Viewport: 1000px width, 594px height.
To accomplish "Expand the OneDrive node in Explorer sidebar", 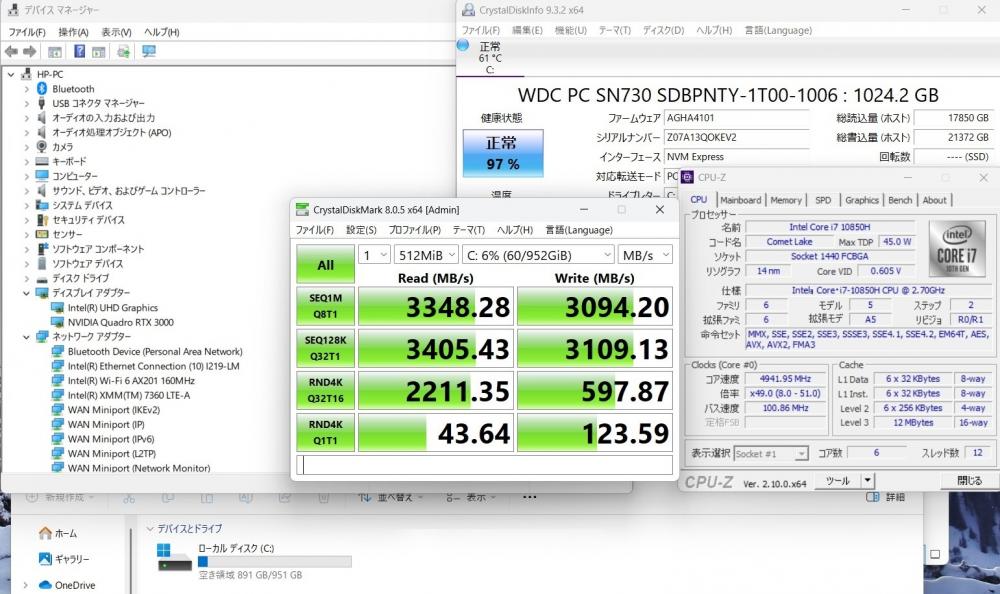I will tap(26, 585).
